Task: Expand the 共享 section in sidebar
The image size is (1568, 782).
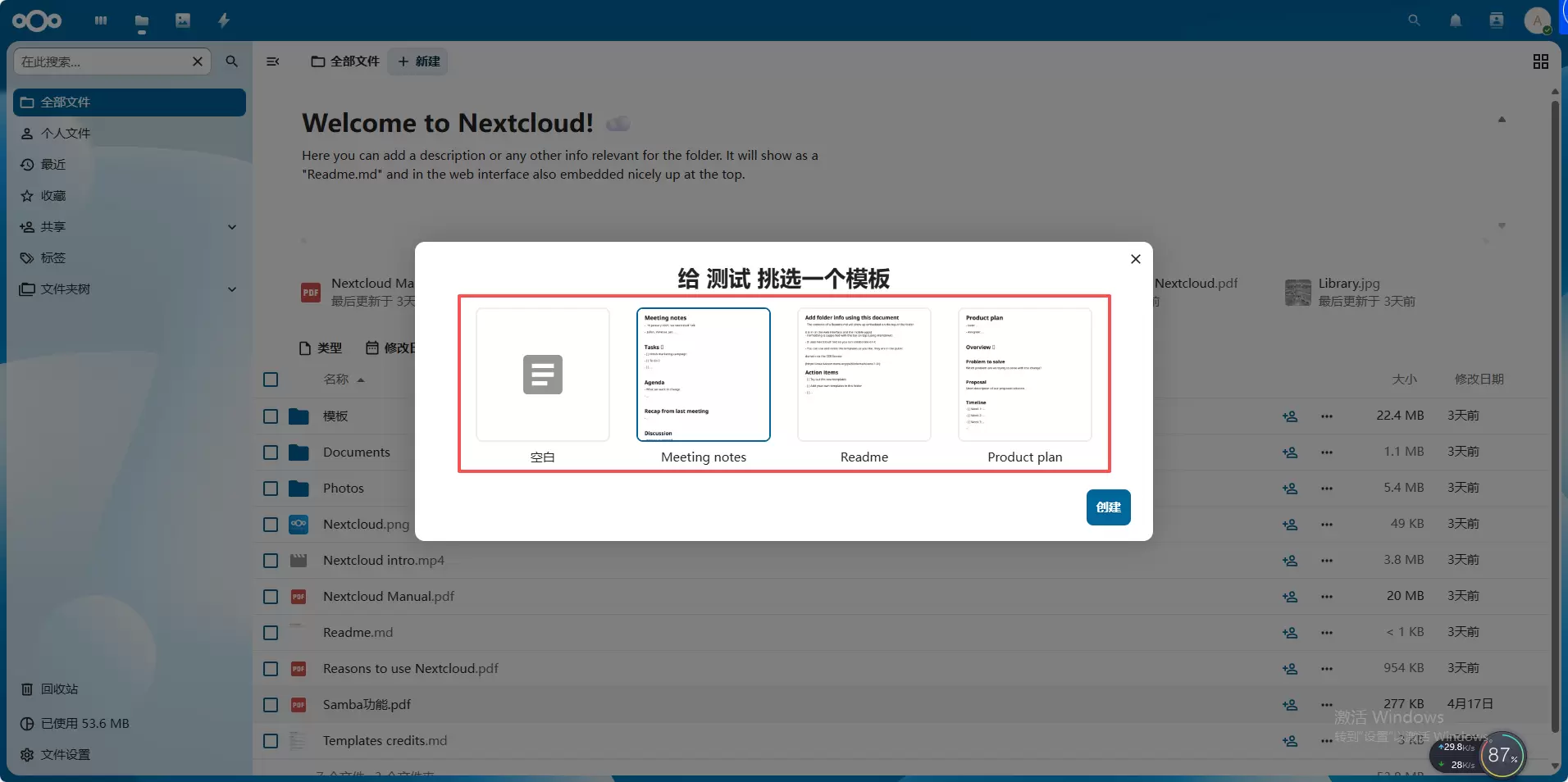Action: (232, 227)
